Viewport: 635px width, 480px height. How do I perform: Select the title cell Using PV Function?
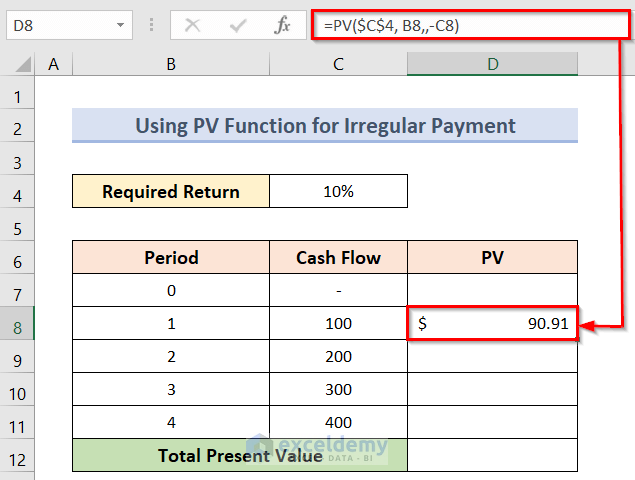click(x=325, y=125)
